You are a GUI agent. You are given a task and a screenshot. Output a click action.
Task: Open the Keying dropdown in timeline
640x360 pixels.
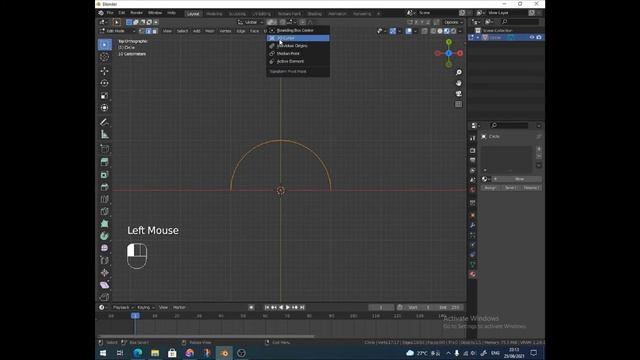point(146,307)
